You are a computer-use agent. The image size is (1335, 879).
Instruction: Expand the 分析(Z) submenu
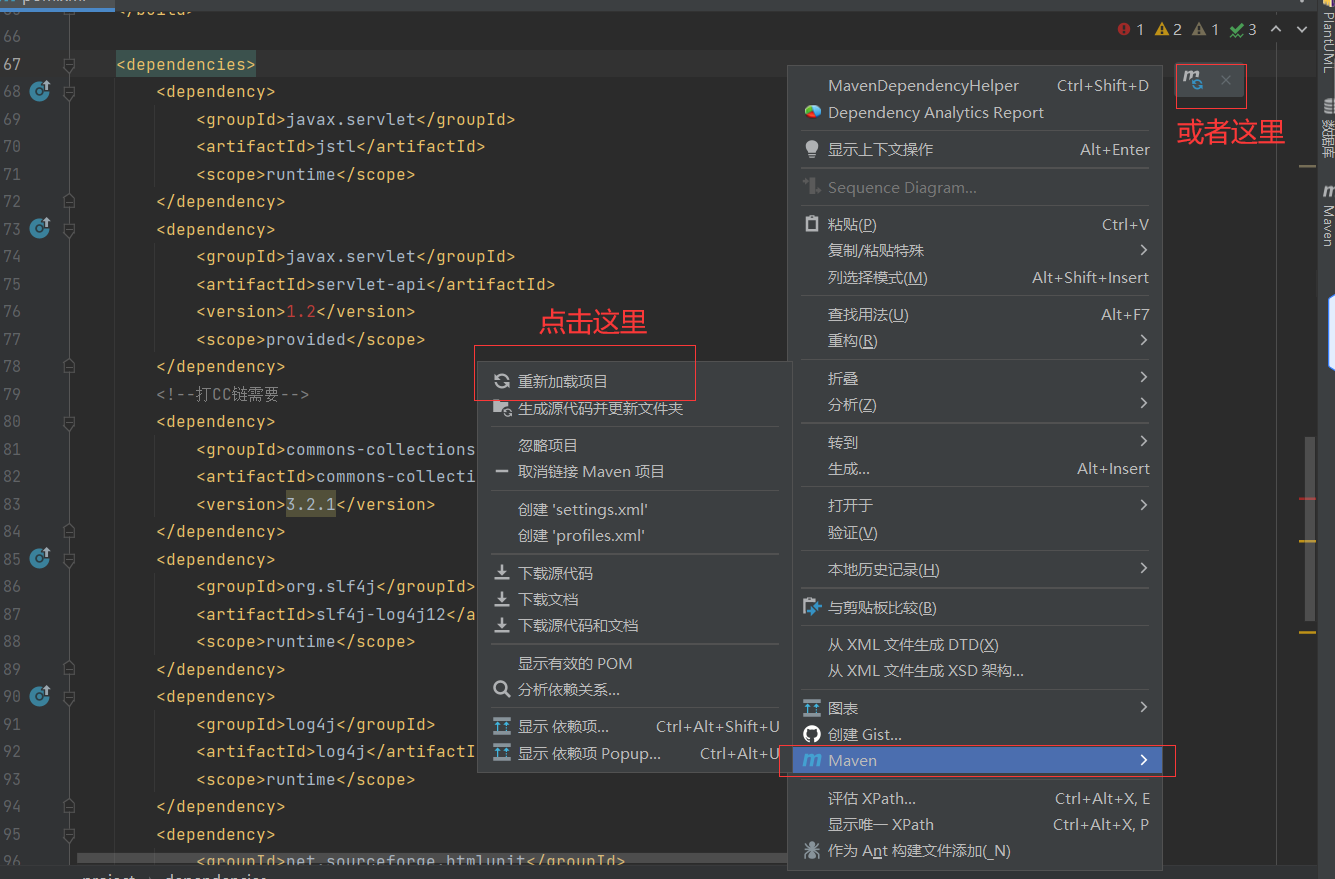tap(975, 404)
